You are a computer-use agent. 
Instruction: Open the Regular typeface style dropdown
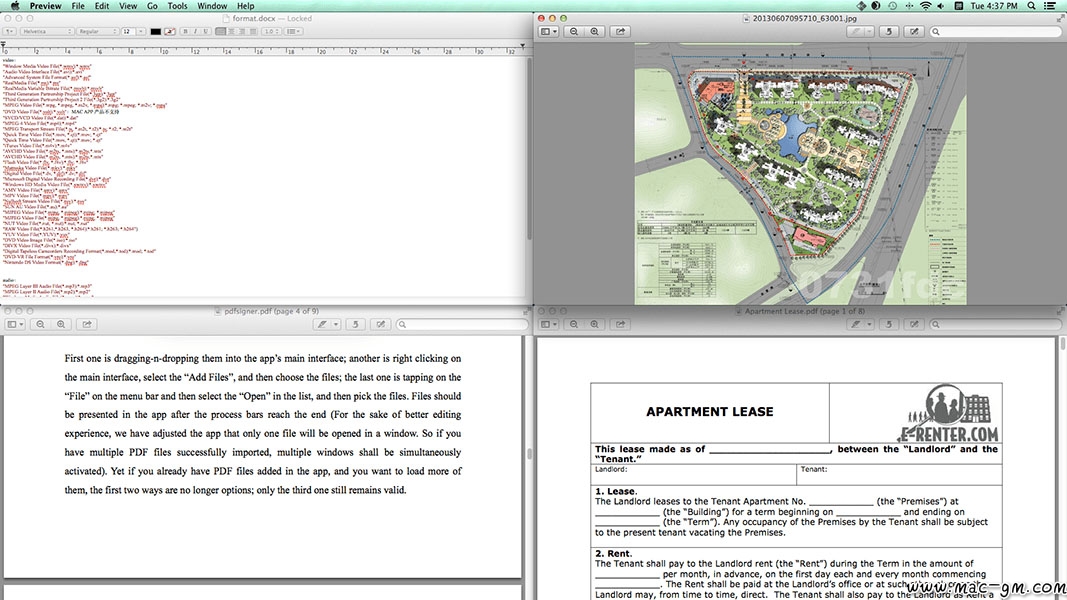point(97,32)
